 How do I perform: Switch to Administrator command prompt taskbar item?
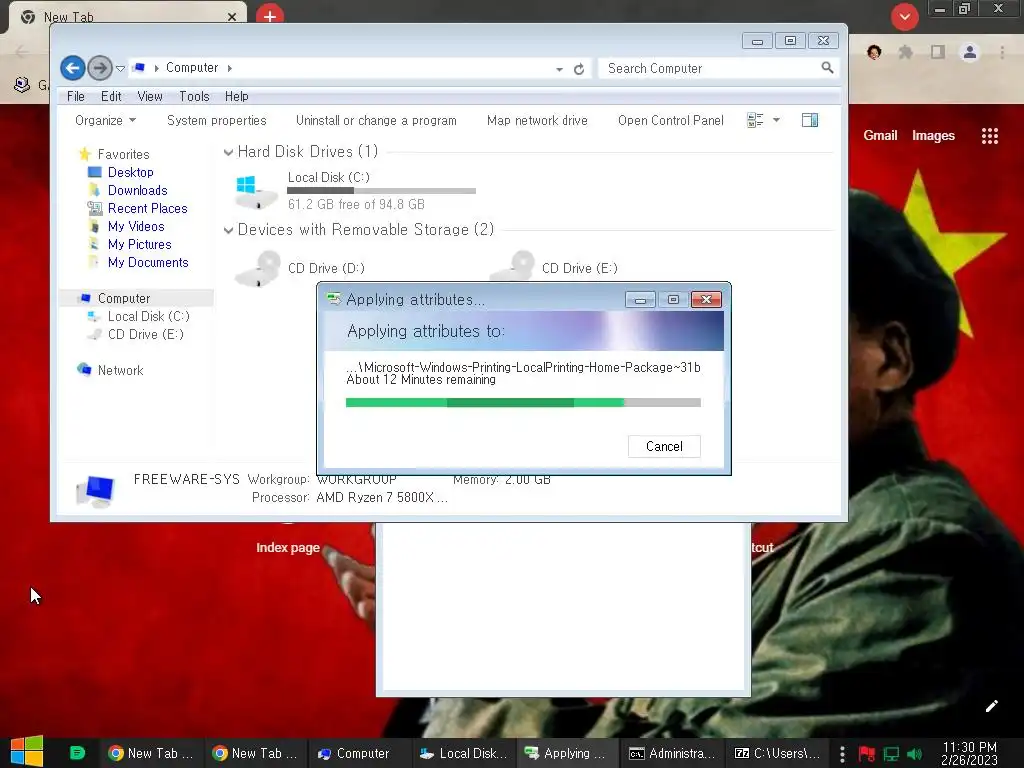tap(672, 753)
